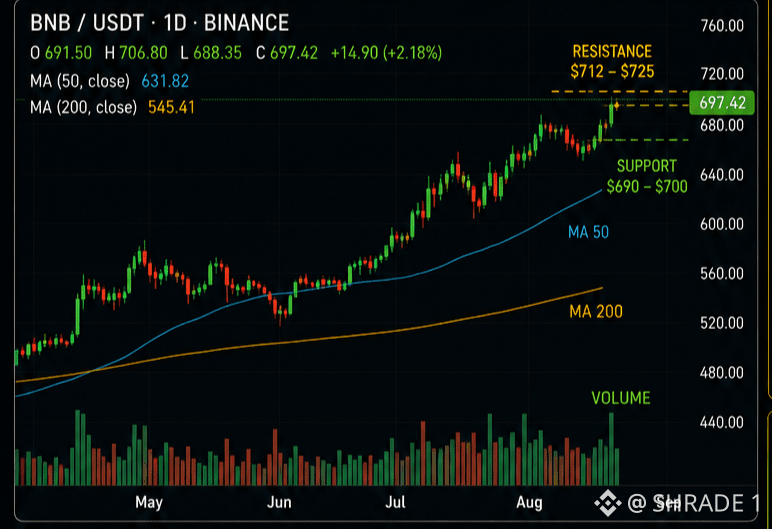Select the low value 688.35
The width and height of the screenshot is (772, 529).
(218, 53)
